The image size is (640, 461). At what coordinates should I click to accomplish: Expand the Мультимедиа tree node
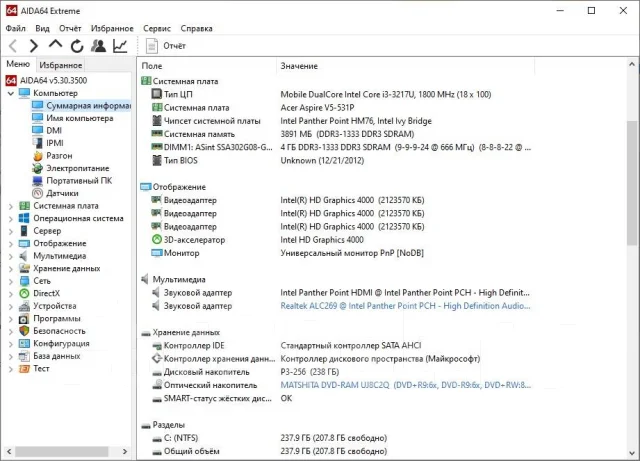click(x=11, y=256)
